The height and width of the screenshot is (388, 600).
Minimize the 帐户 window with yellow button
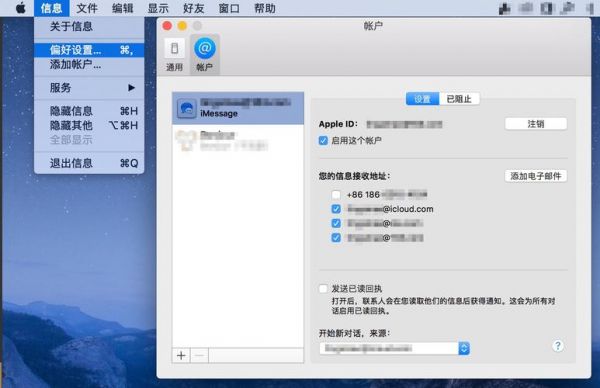point(182,26)
